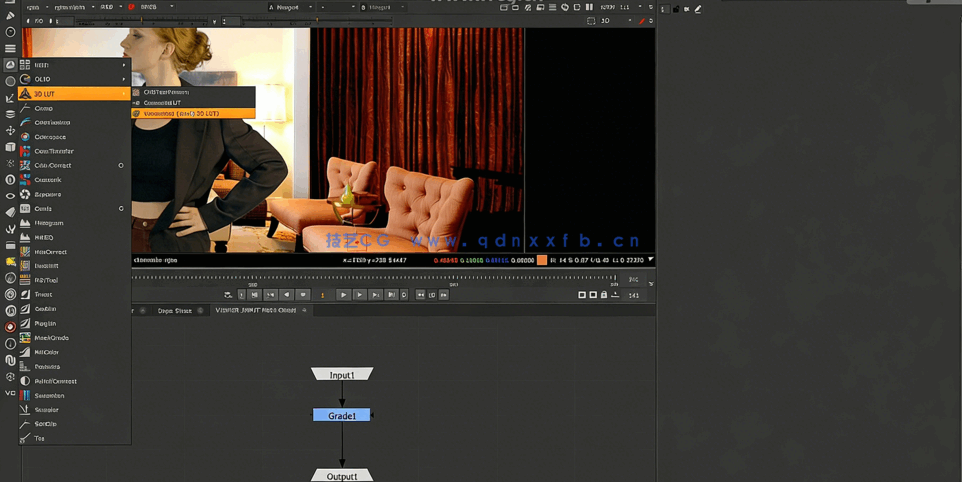Open the 3D LUT submenu entry

[x=70, y=94]
